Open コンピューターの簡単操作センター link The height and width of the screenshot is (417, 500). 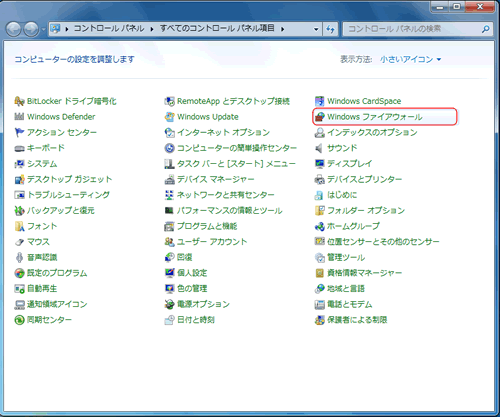point(237,148)
